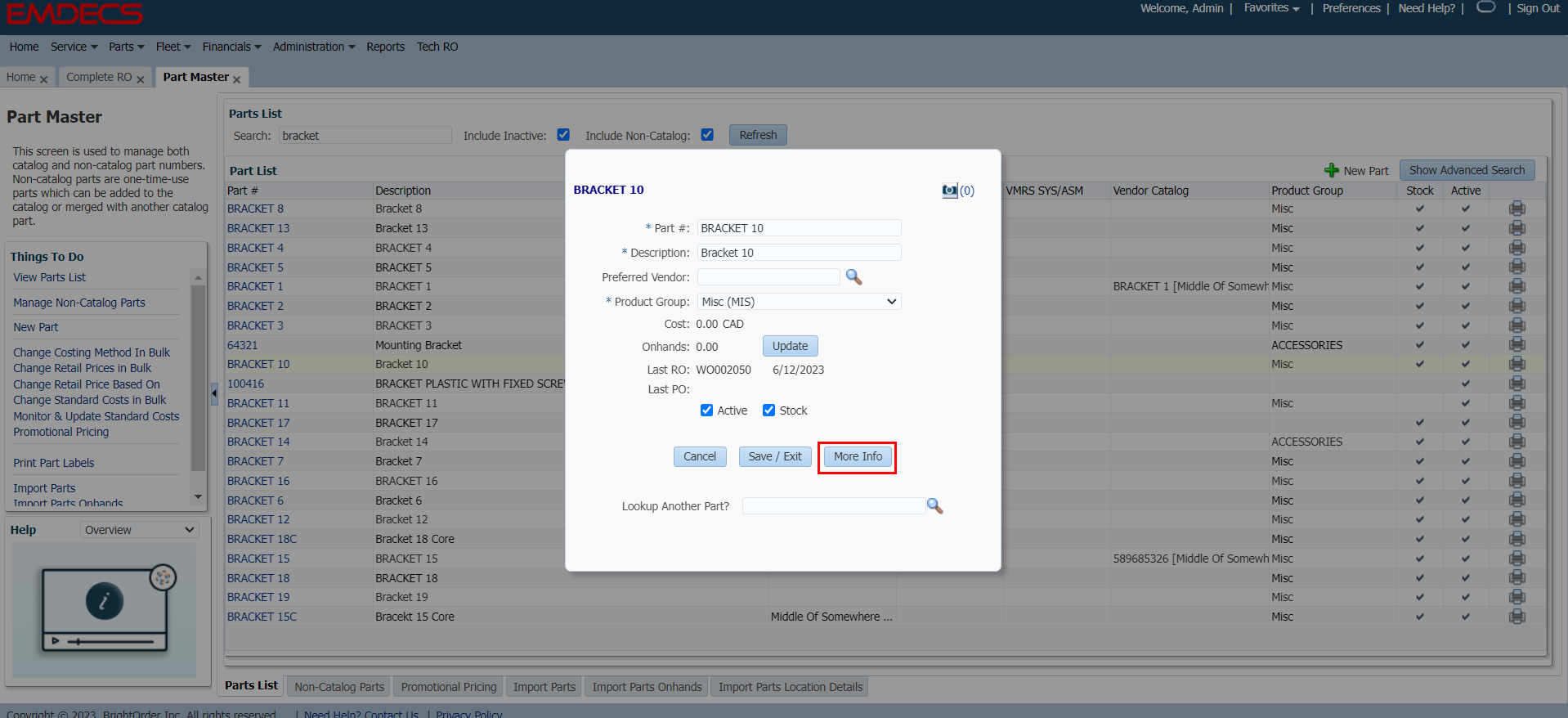Switch to the Import Parts Onhands tab
The image size is (1568, 718).
pyautogui.click(x=647, y=687)
